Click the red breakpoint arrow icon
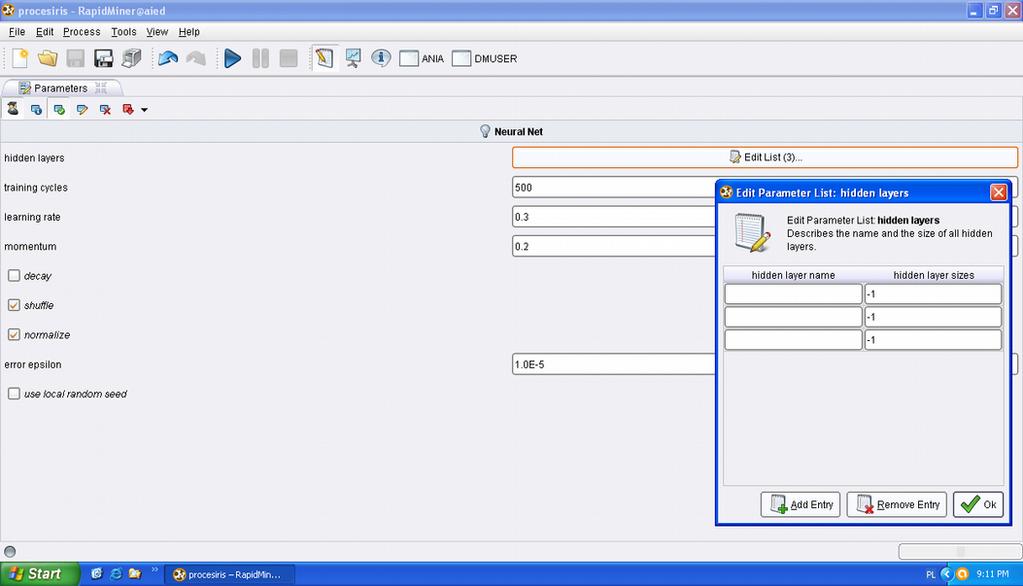The image size is (1023, 586). 128,110
